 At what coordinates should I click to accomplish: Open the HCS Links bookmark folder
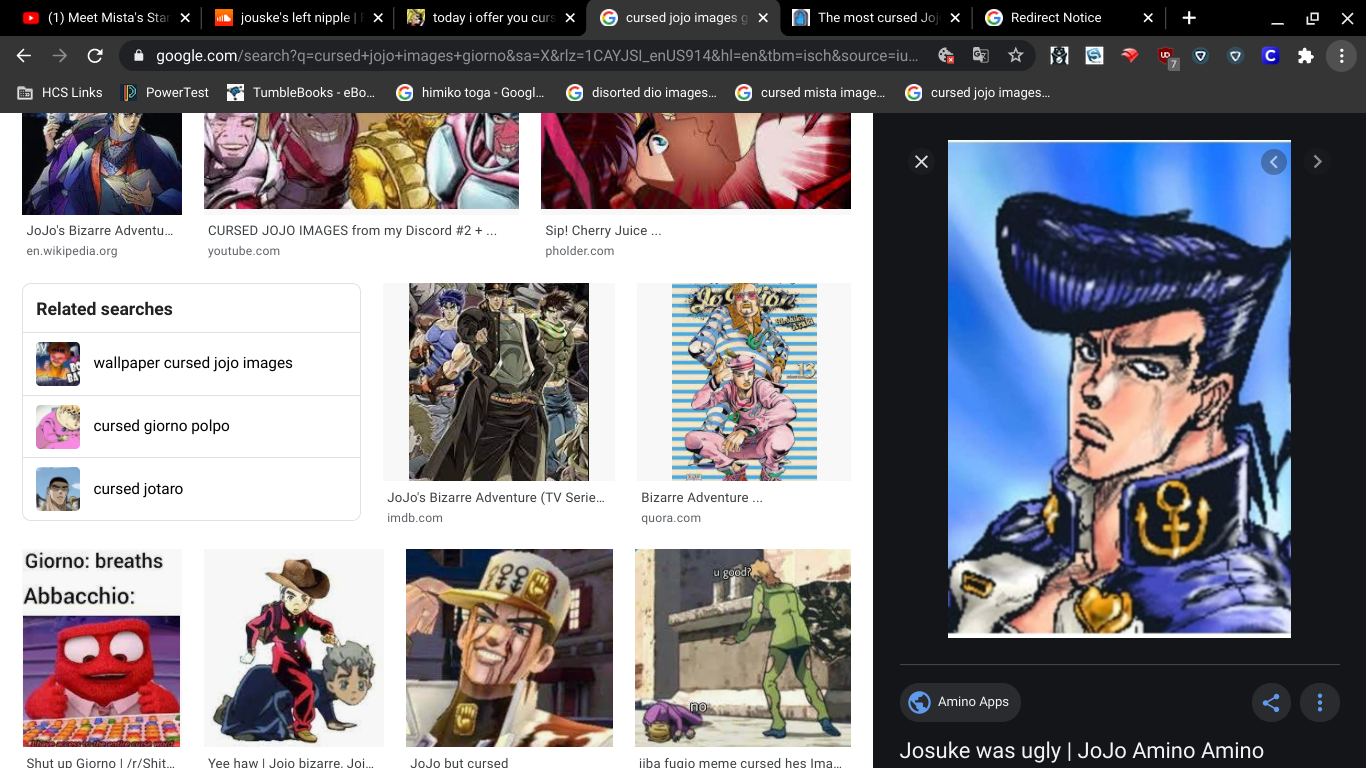(61, 92)
